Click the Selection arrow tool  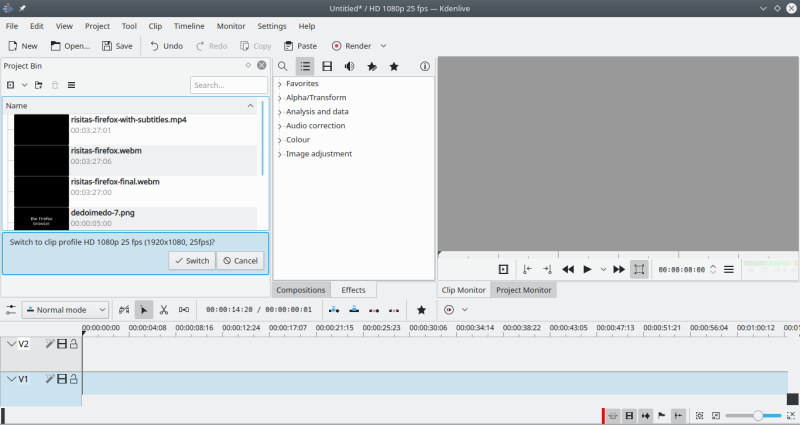click(144, 310)
